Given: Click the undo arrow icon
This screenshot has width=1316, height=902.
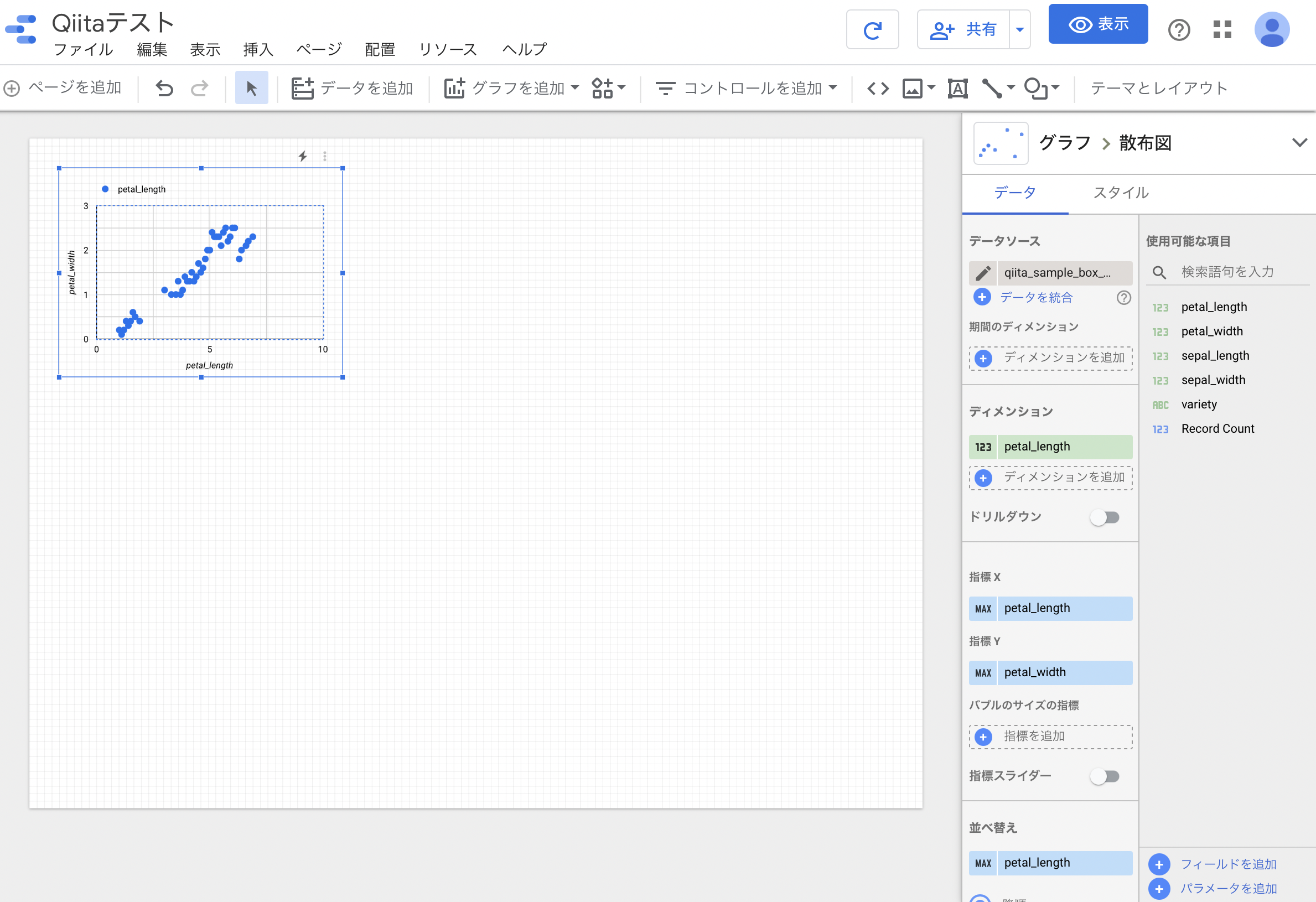Looking at the screenshot, I should point(165,88).
